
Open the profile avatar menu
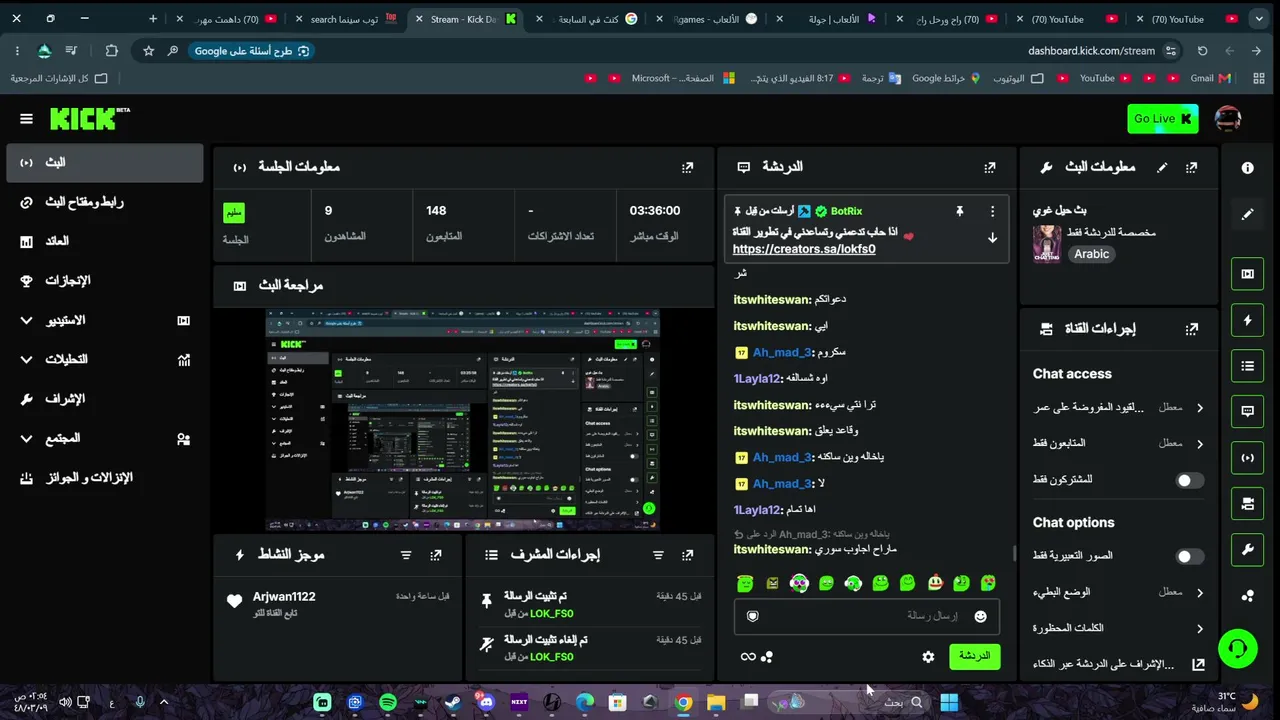coord(1228,118)
